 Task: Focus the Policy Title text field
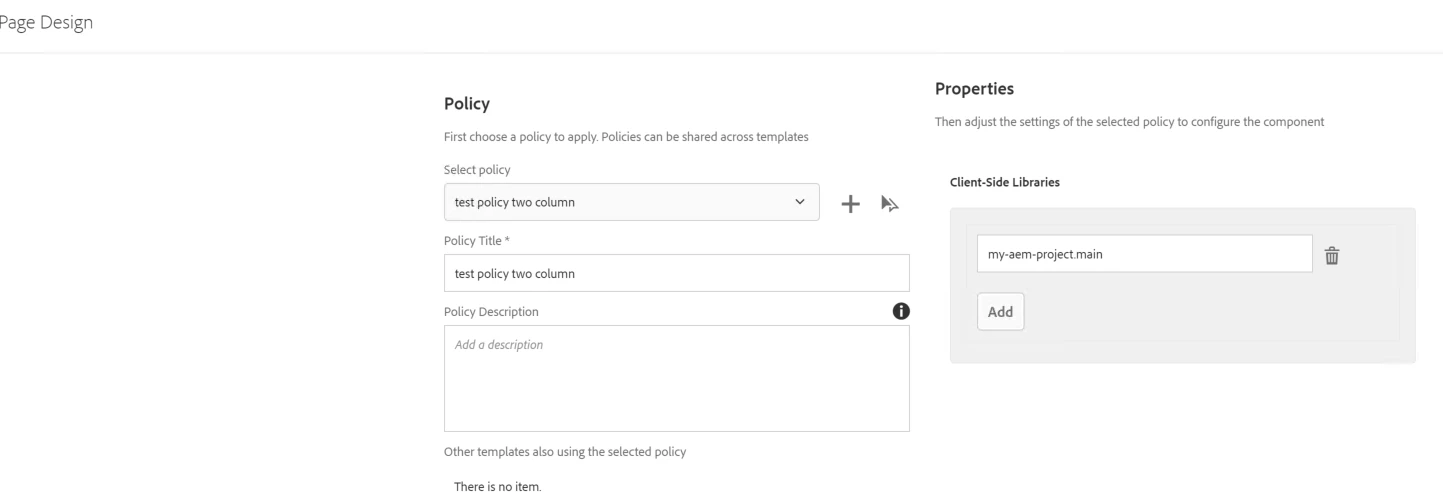tap(676, 273)
